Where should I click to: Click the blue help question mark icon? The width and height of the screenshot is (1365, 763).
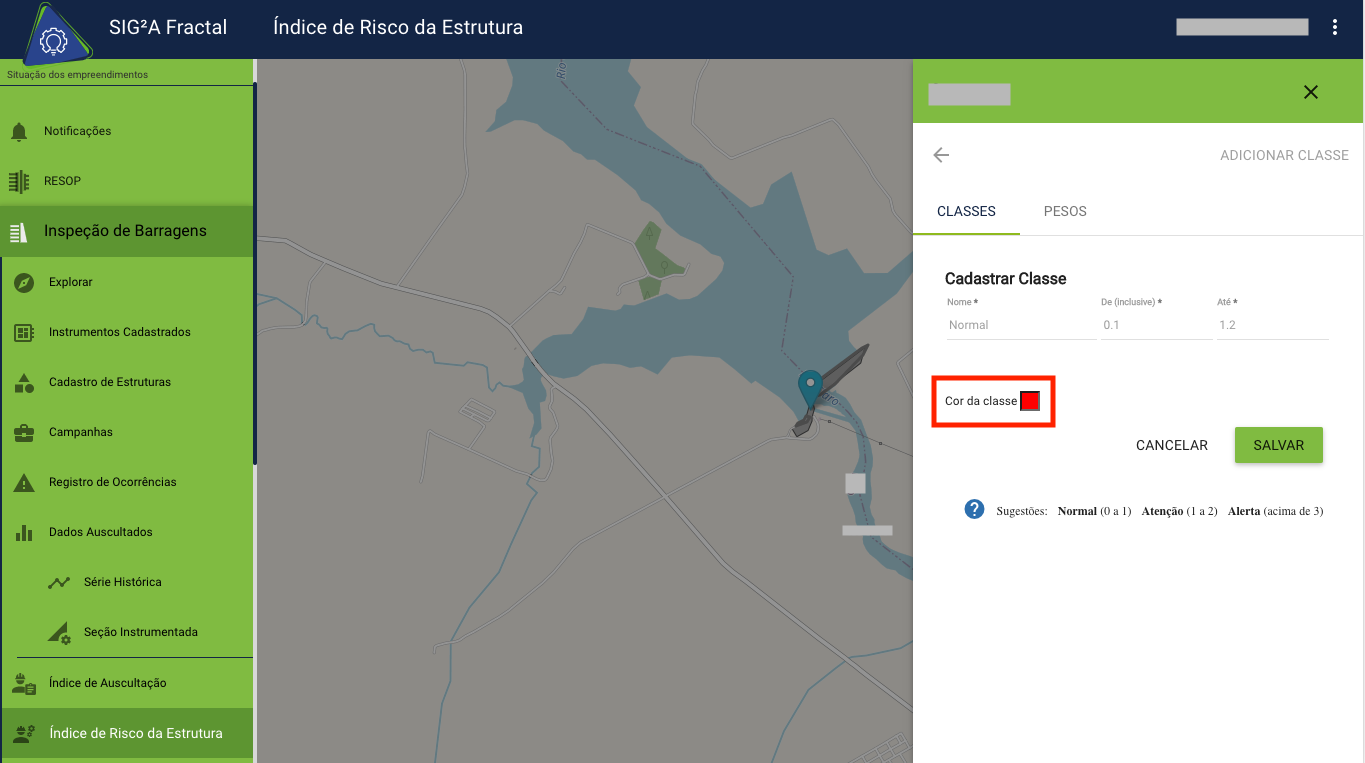(974, 510)
